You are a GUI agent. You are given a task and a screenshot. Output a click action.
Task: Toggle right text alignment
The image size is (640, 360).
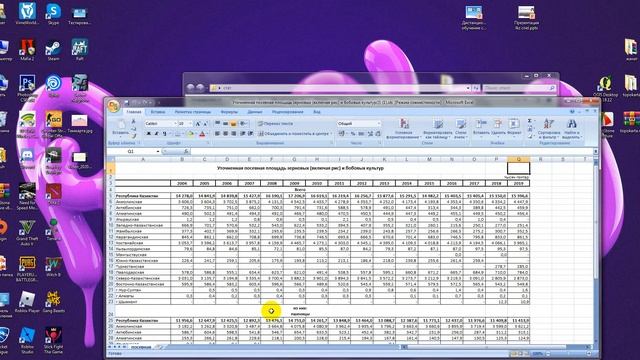(233, 134)
